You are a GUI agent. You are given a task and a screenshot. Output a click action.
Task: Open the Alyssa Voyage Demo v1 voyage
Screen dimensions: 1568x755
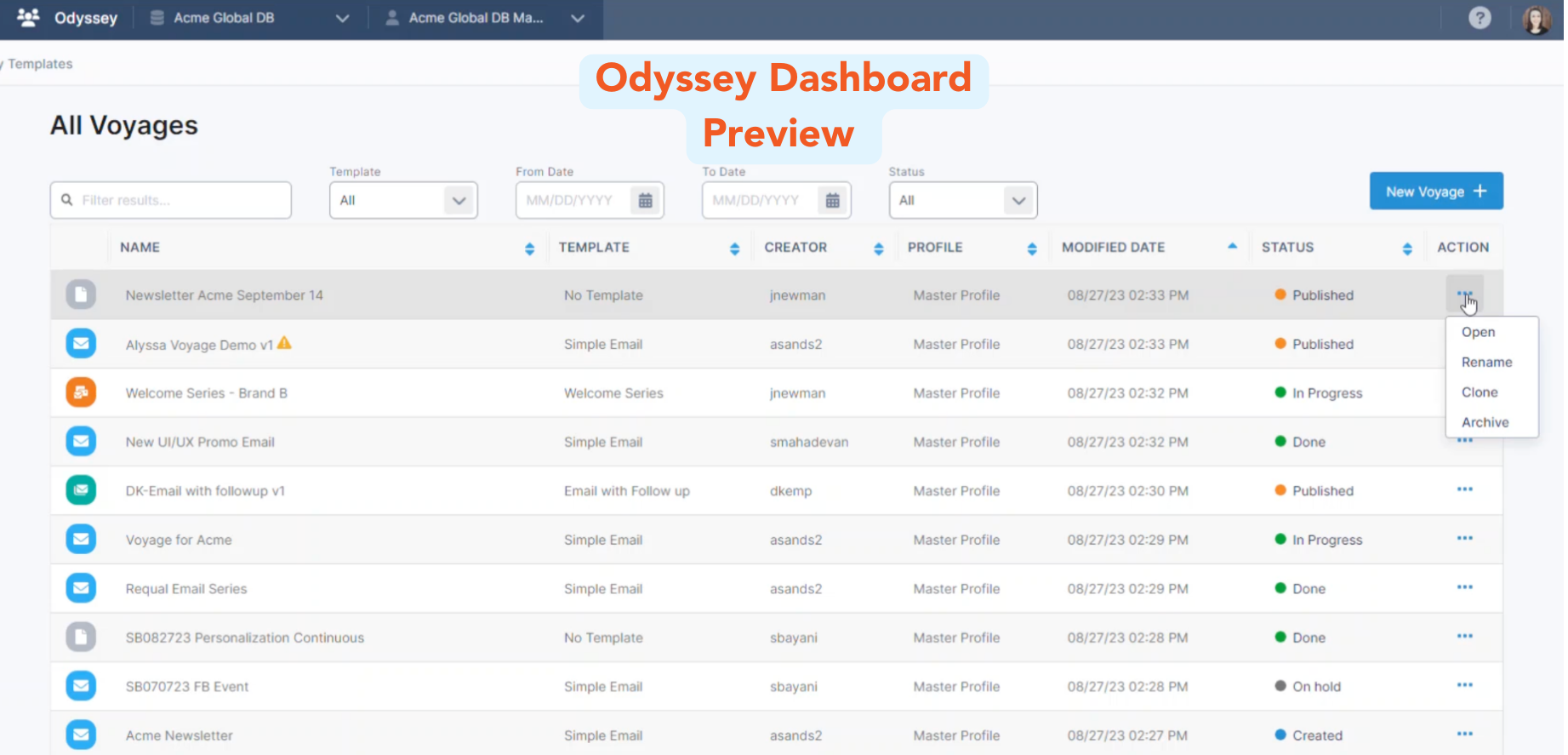[x=199, y=345]
